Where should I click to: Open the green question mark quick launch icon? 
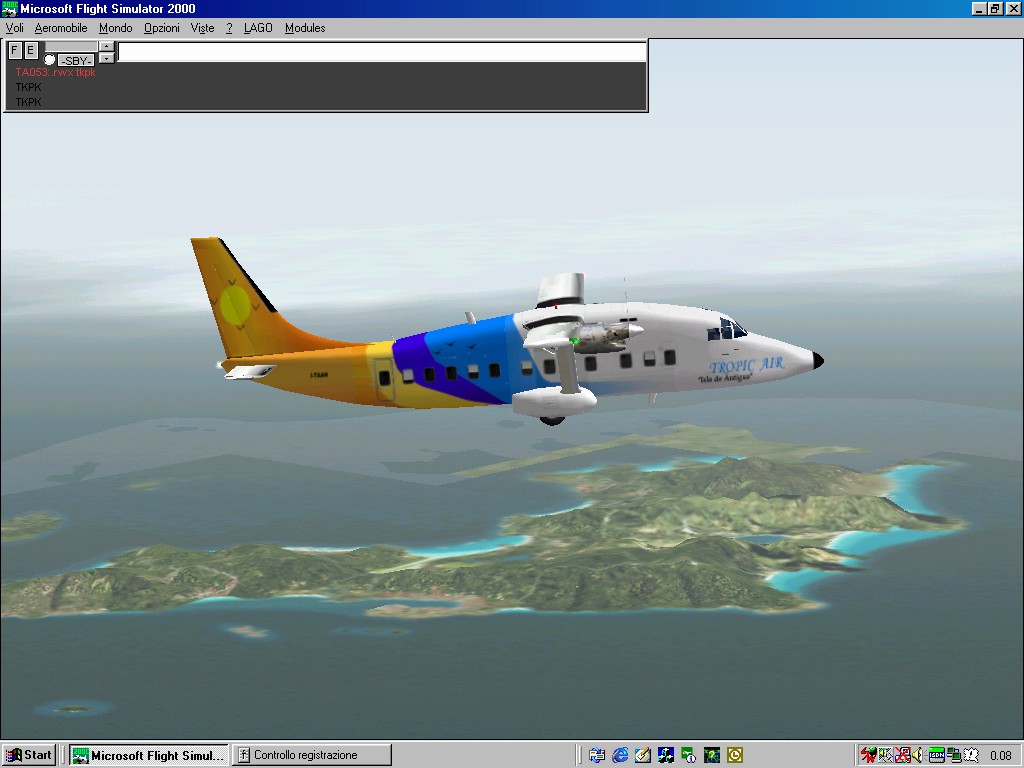[711, 756]
